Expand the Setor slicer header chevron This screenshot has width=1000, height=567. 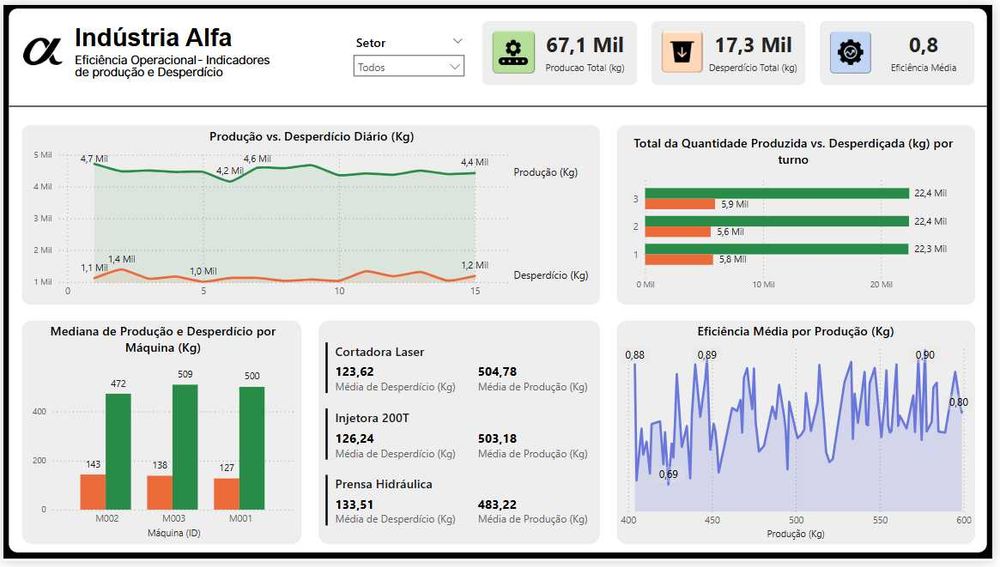tap(457, 41)
